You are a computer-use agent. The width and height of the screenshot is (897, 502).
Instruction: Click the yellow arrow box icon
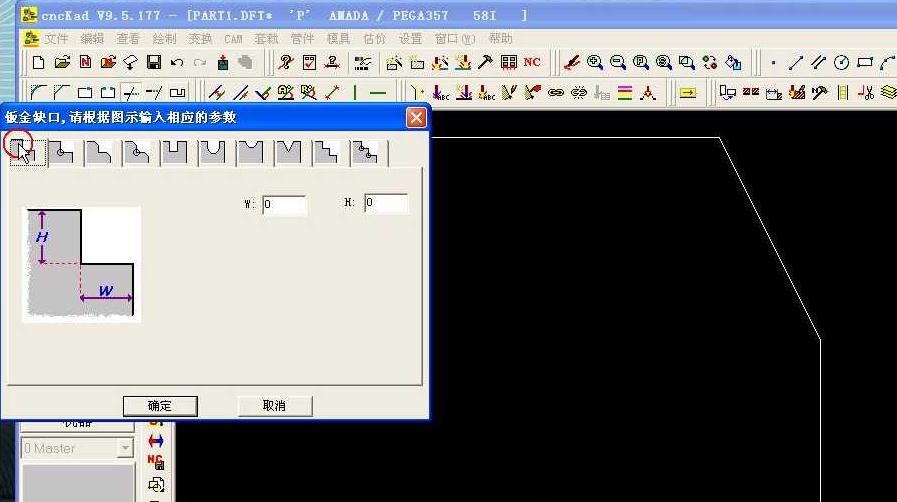688,92
